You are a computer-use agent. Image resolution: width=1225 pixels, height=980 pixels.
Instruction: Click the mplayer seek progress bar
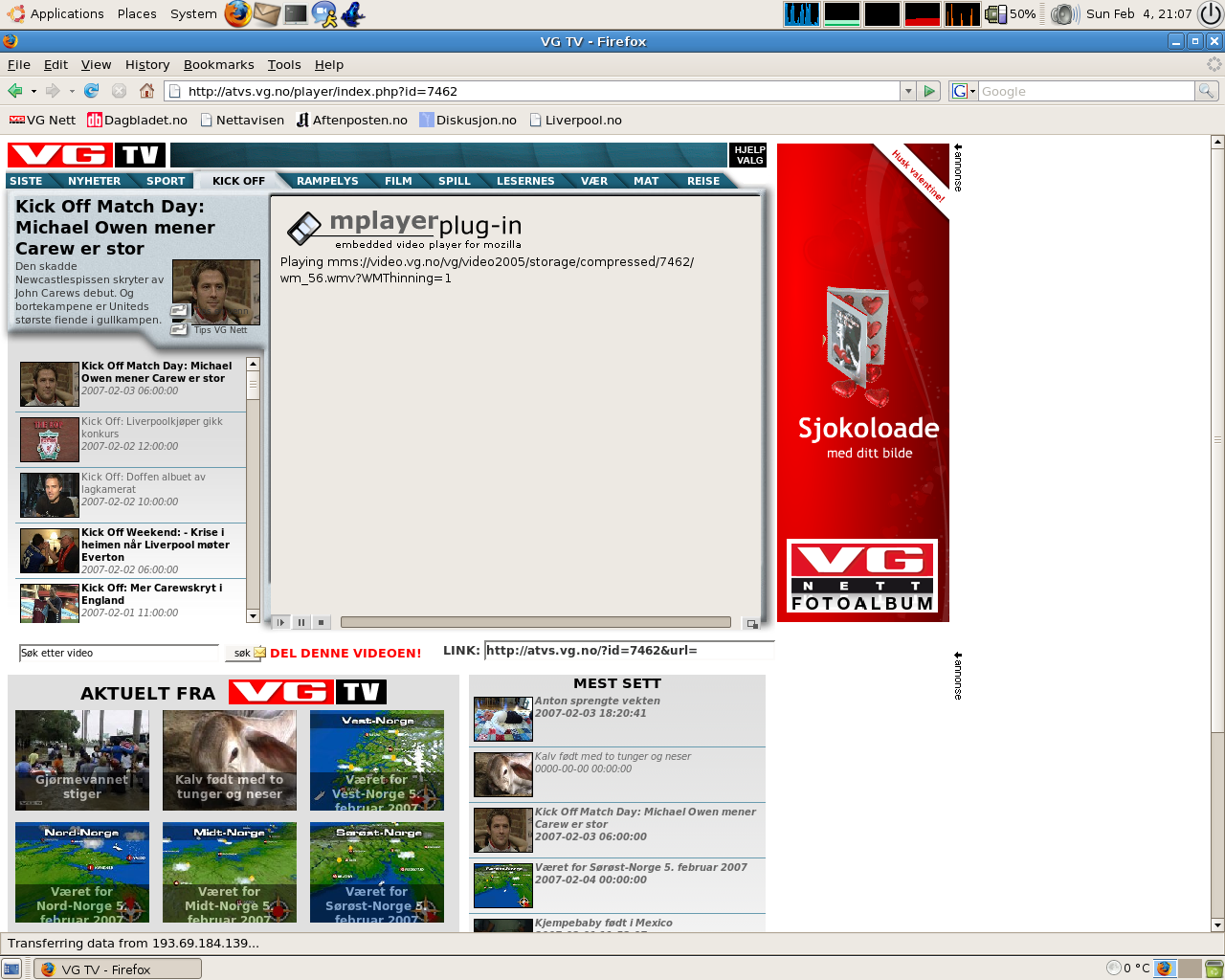pos(535,622)
